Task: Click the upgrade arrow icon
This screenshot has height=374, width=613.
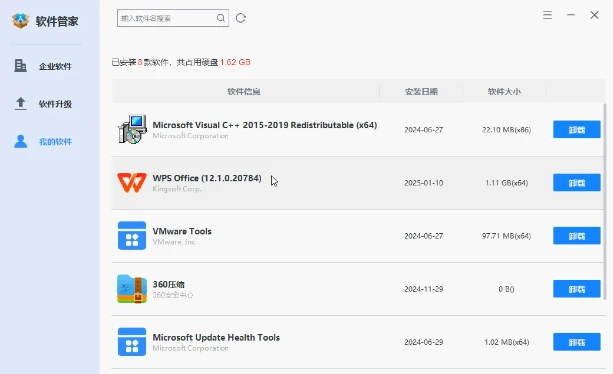Action: click(20, 104)
